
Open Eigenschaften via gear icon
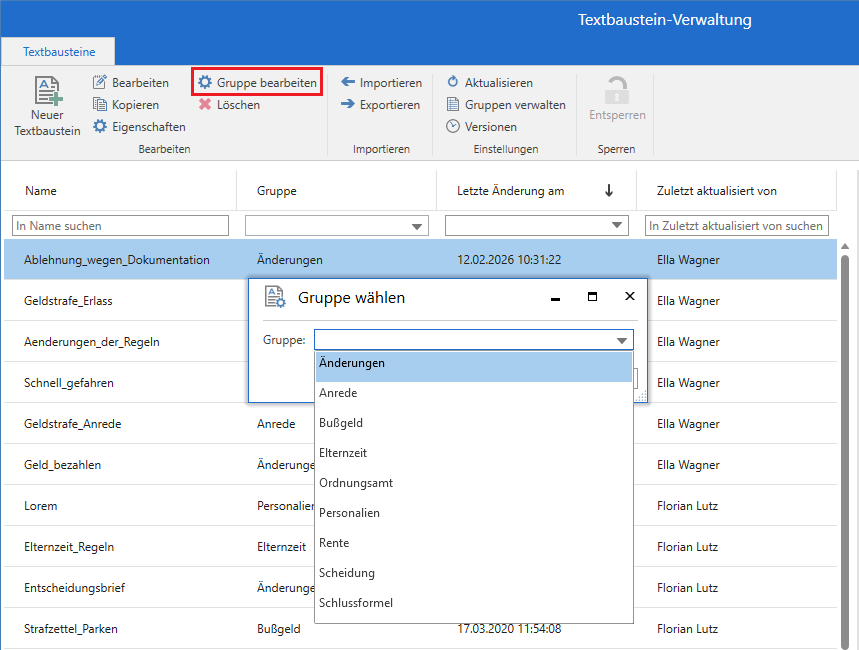140,126
